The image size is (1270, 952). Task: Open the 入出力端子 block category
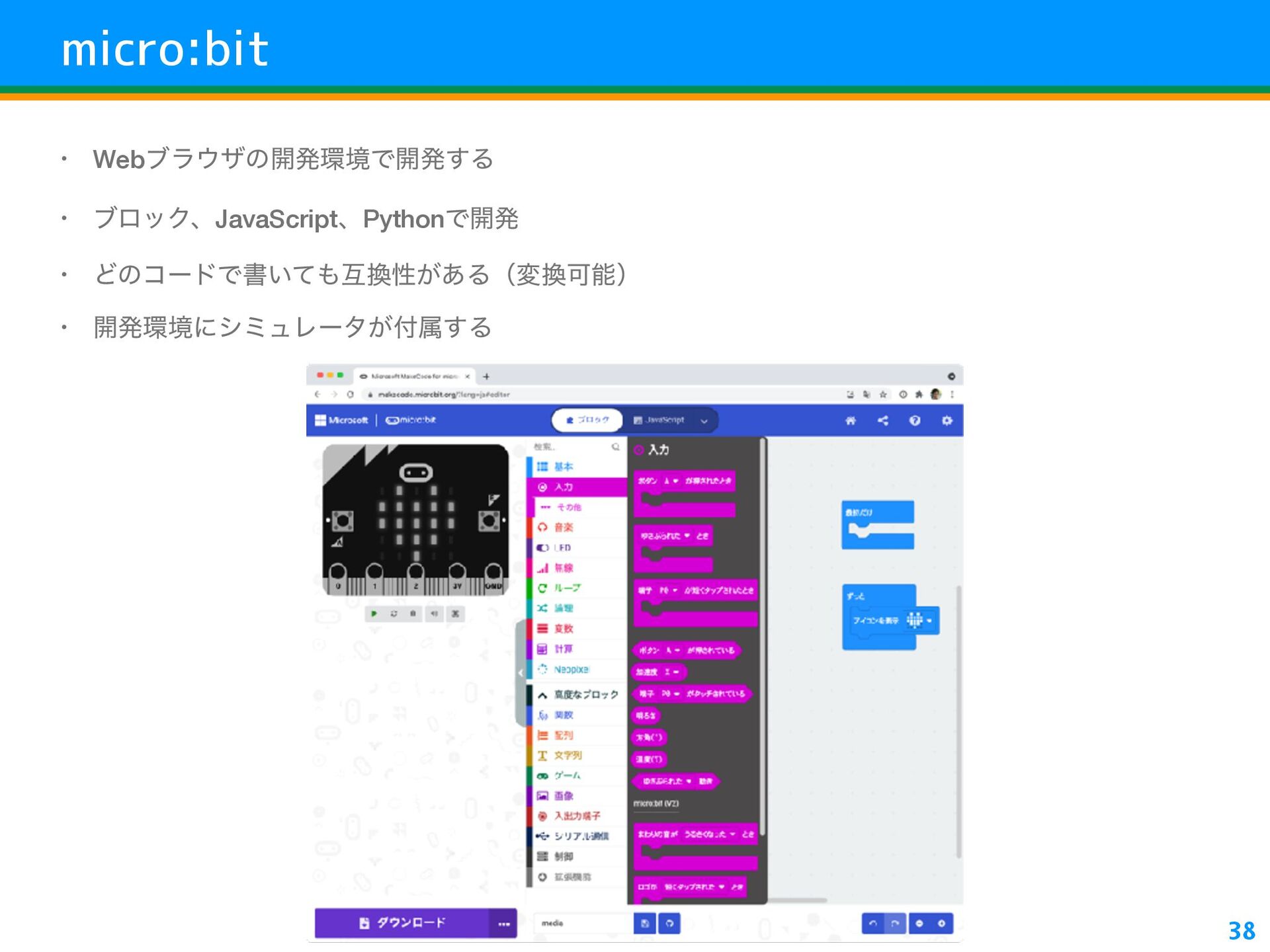pos(577,816)
